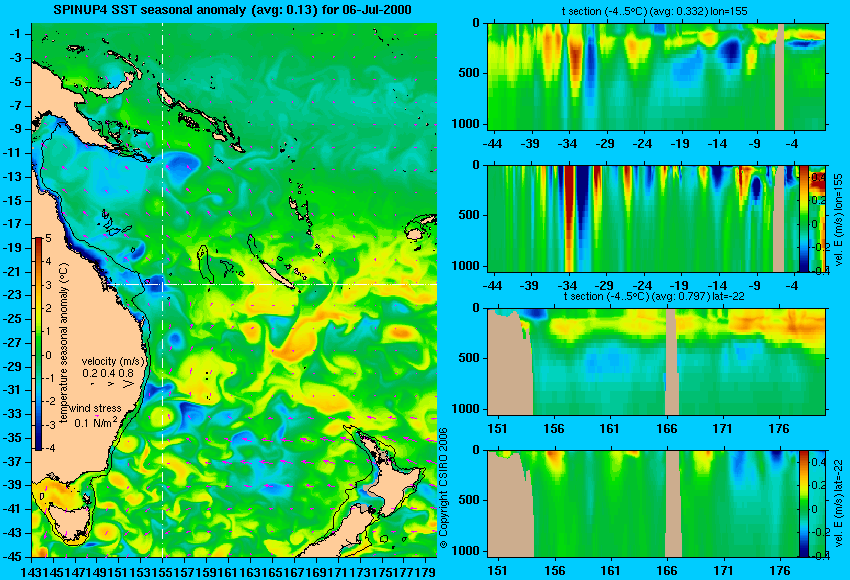This screenshot has height=580, width=850.
Task: Select the -4 tick on temperature colorbar
Action: [x=48, y=448]
